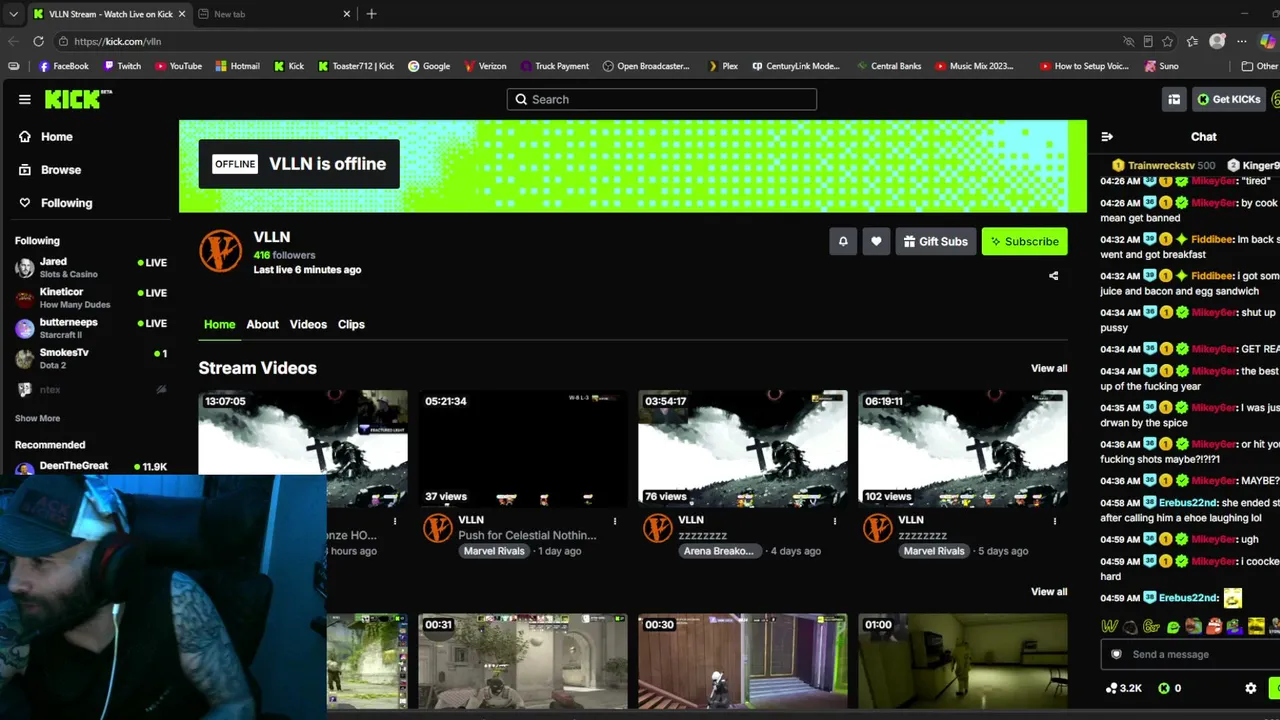Viewport: 1280px width, 720px height.
Task: Close the New tab browser tab
Action: 347,14
